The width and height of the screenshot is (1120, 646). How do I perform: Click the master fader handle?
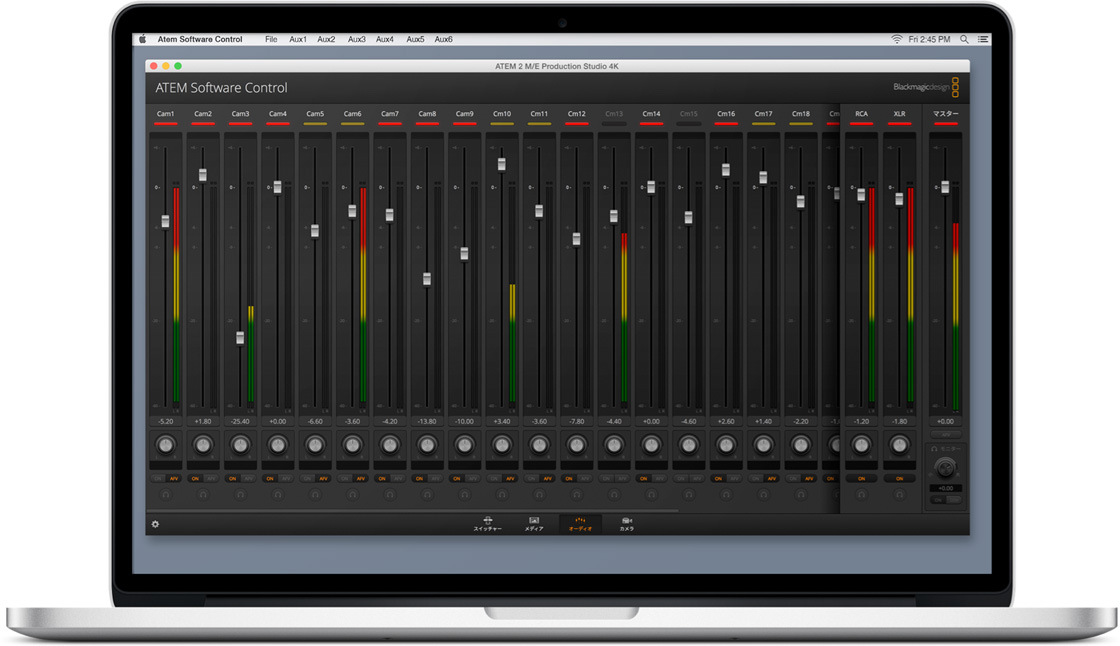[x=945, y=187]
